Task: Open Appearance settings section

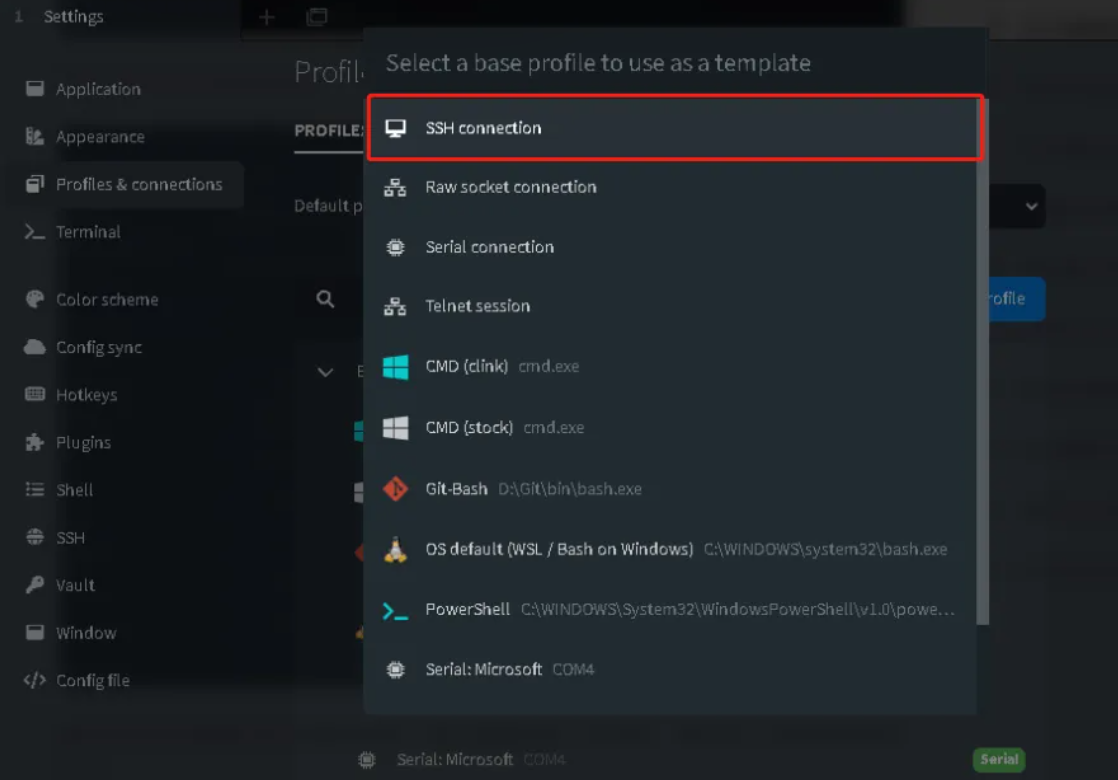Action: (x=125, y=137)
